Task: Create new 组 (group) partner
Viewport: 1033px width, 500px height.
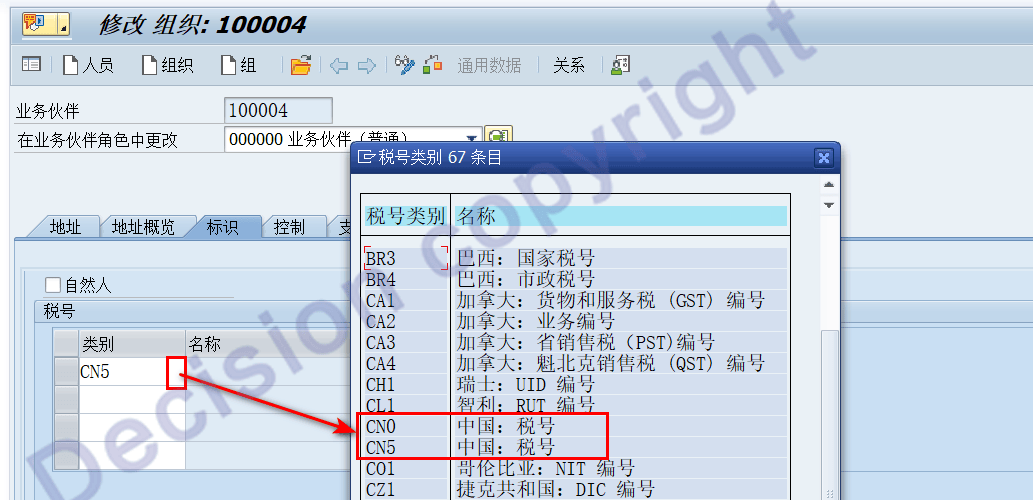Action: point(238,65)
